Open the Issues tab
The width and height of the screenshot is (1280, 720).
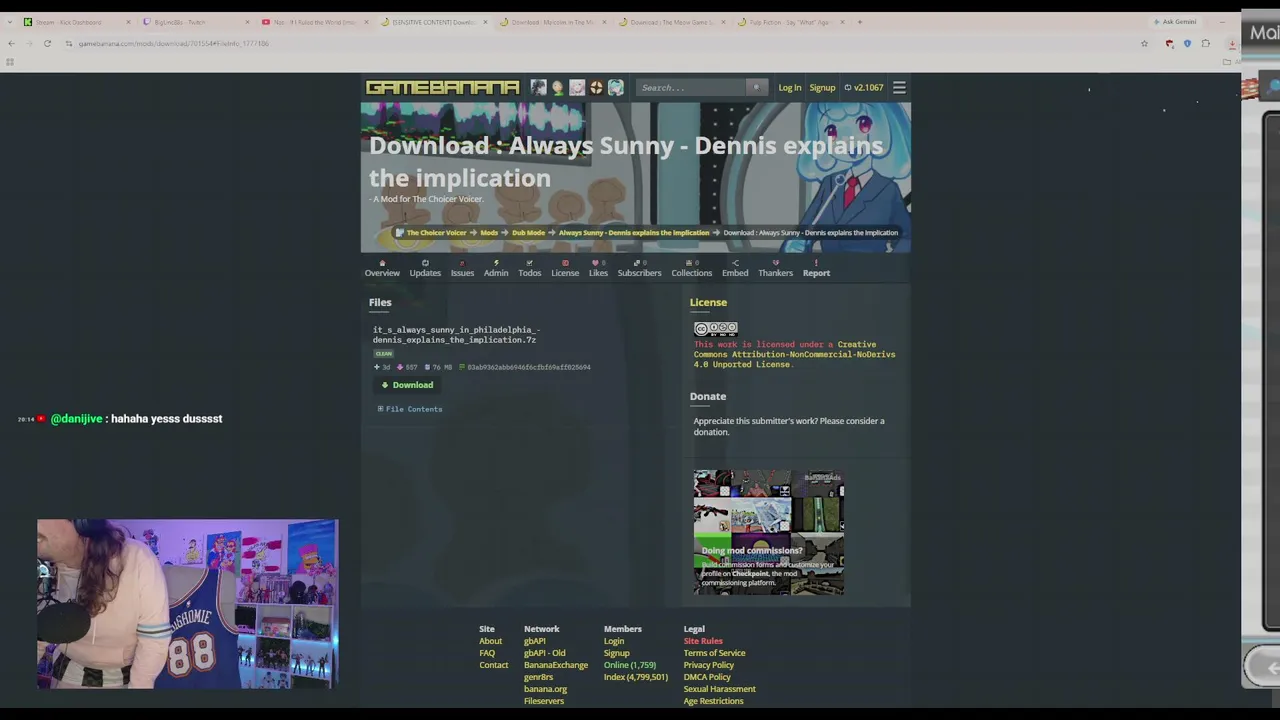(462, 268)
